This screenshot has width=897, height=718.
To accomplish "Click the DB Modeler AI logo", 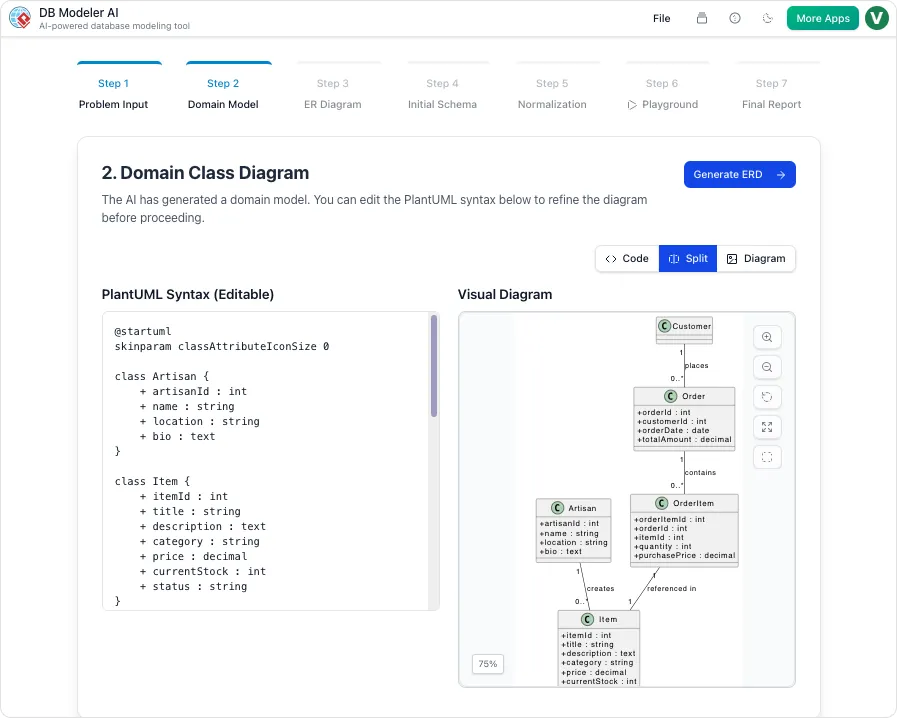I will coord(20,18).
